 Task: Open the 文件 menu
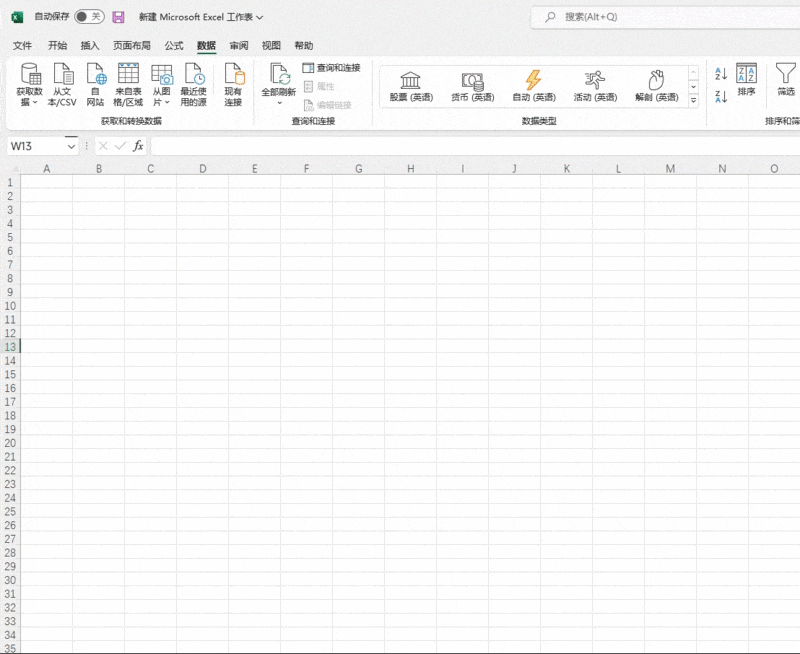tap(23, 46)
